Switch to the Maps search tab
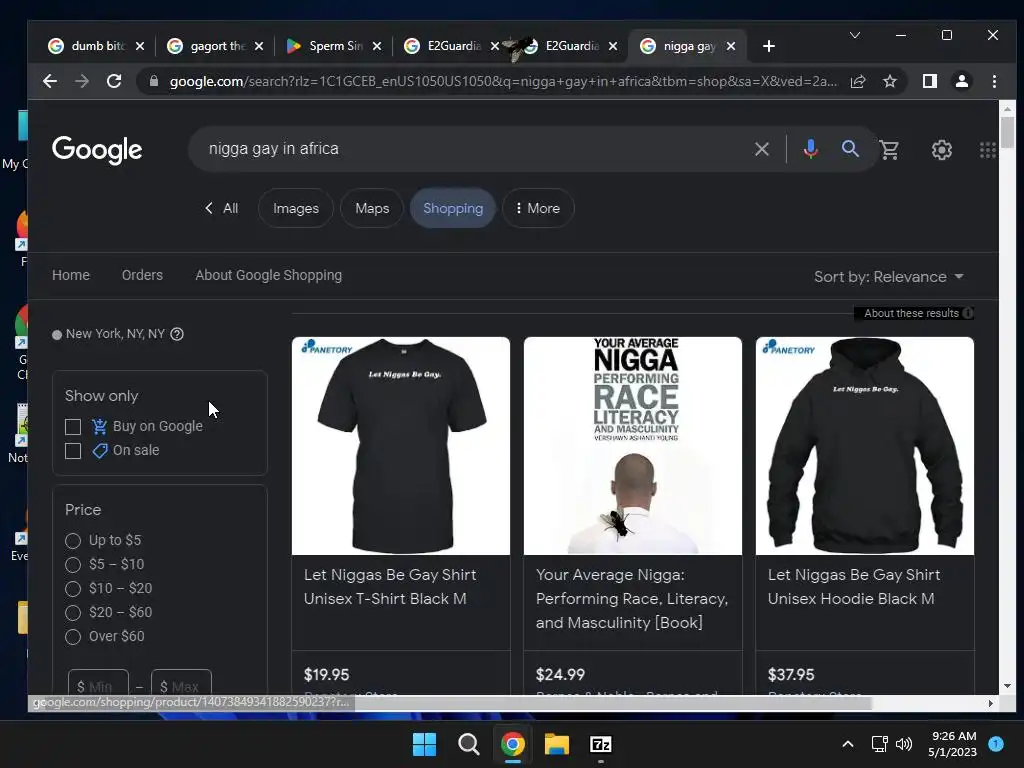The image size is (1024, 768). coord(372,208)
